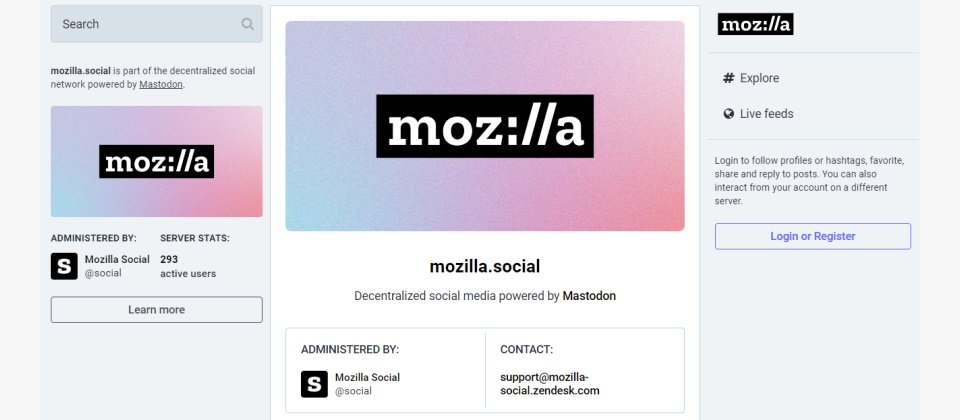Click the magnifier icon in the search box
This screenshot has height=420, width=960.
tap(247, 24)
